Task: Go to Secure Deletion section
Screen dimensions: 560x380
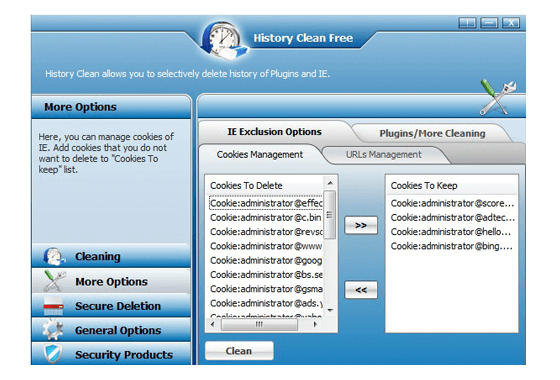Action: click(x=111, y=306)
